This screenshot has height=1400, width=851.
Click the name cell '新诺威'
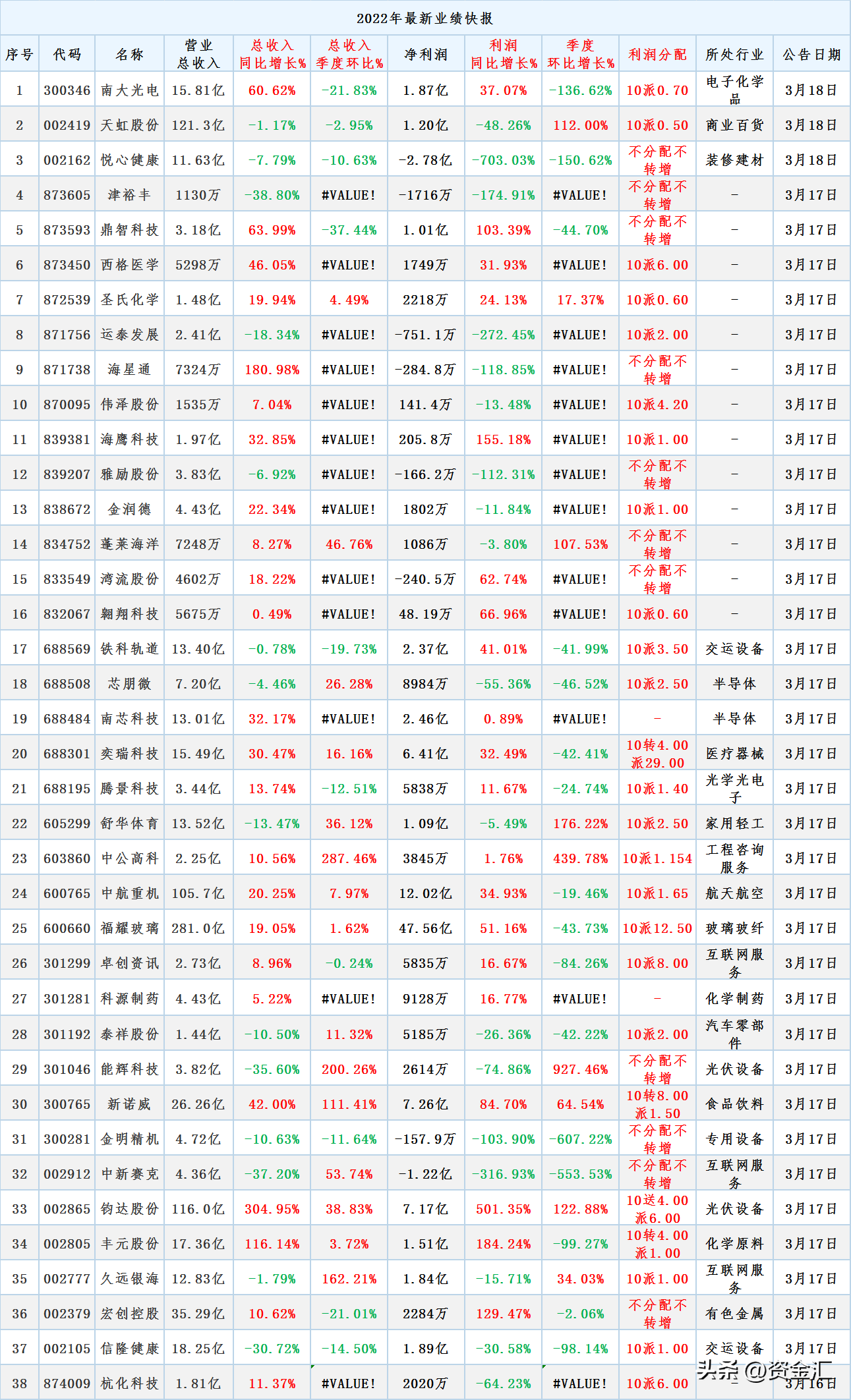tap(130, 1104)
